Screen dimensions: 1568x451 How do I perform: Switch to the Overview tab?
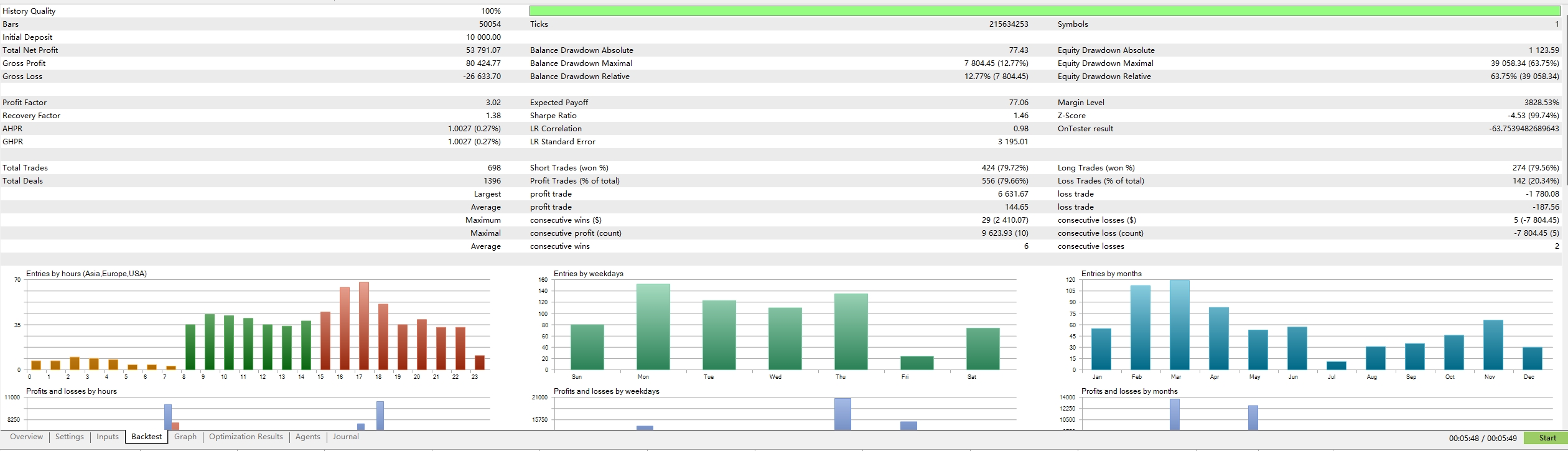[x=27, y=437]
